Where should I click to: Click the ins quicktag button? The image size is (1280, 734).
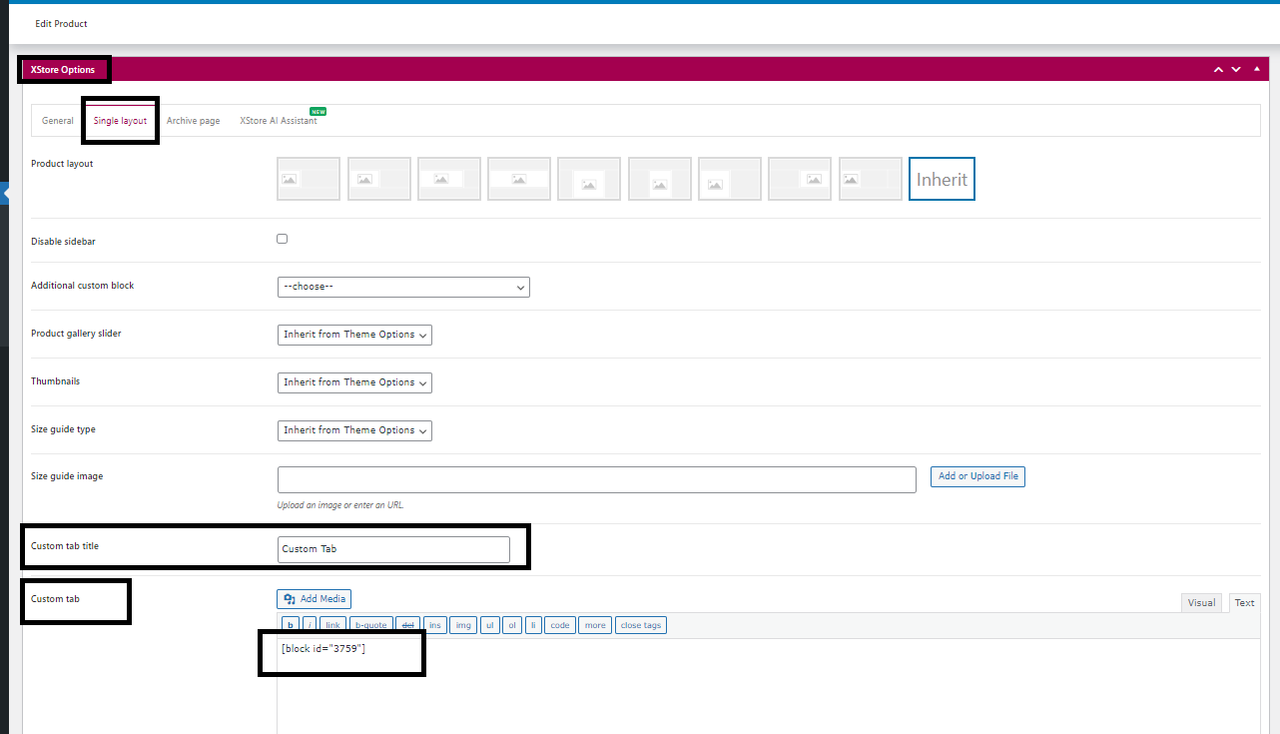(x=435, y=626)
